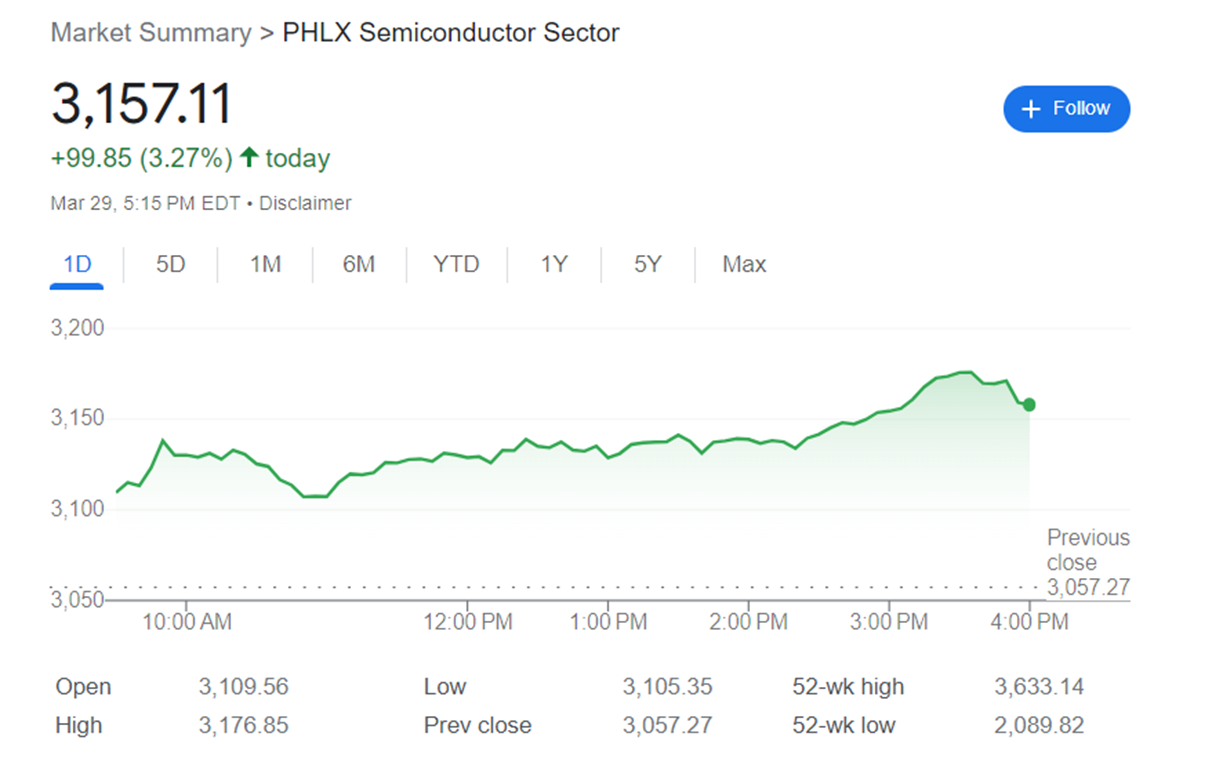Screen dimensions: 1212x762
Task: Switch to the 5Y chart tab
Action: 647,265
